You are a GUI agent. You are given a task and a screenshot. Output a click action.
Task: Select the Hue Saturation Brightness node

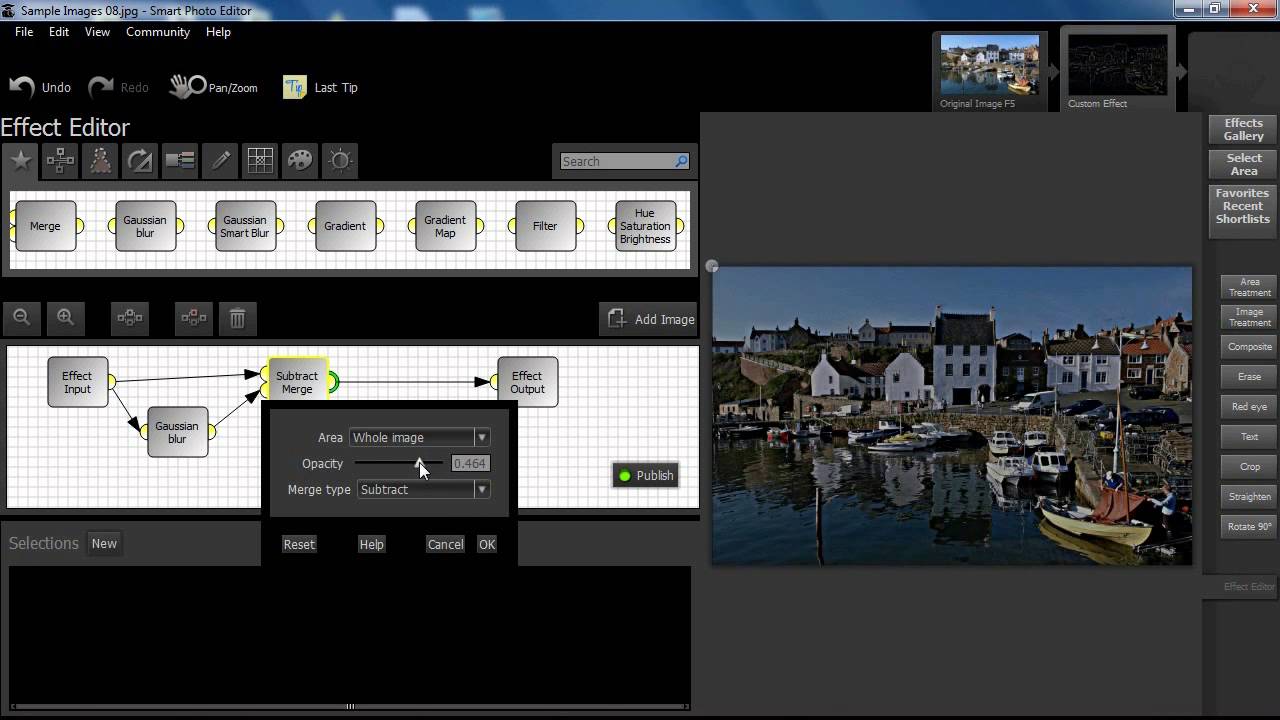point(645,226)
